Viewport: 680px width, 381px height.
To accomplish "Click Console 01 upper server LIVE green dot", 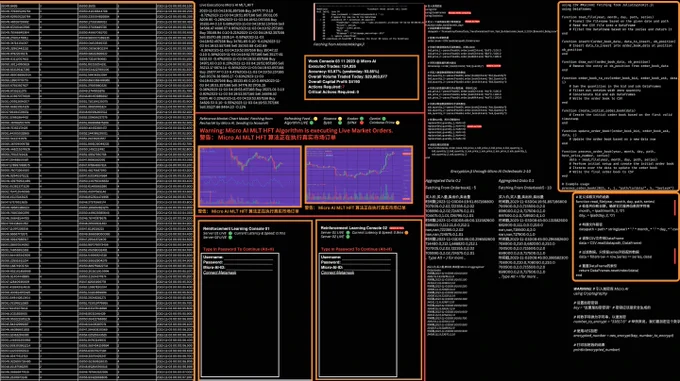I will coord(230,233).
